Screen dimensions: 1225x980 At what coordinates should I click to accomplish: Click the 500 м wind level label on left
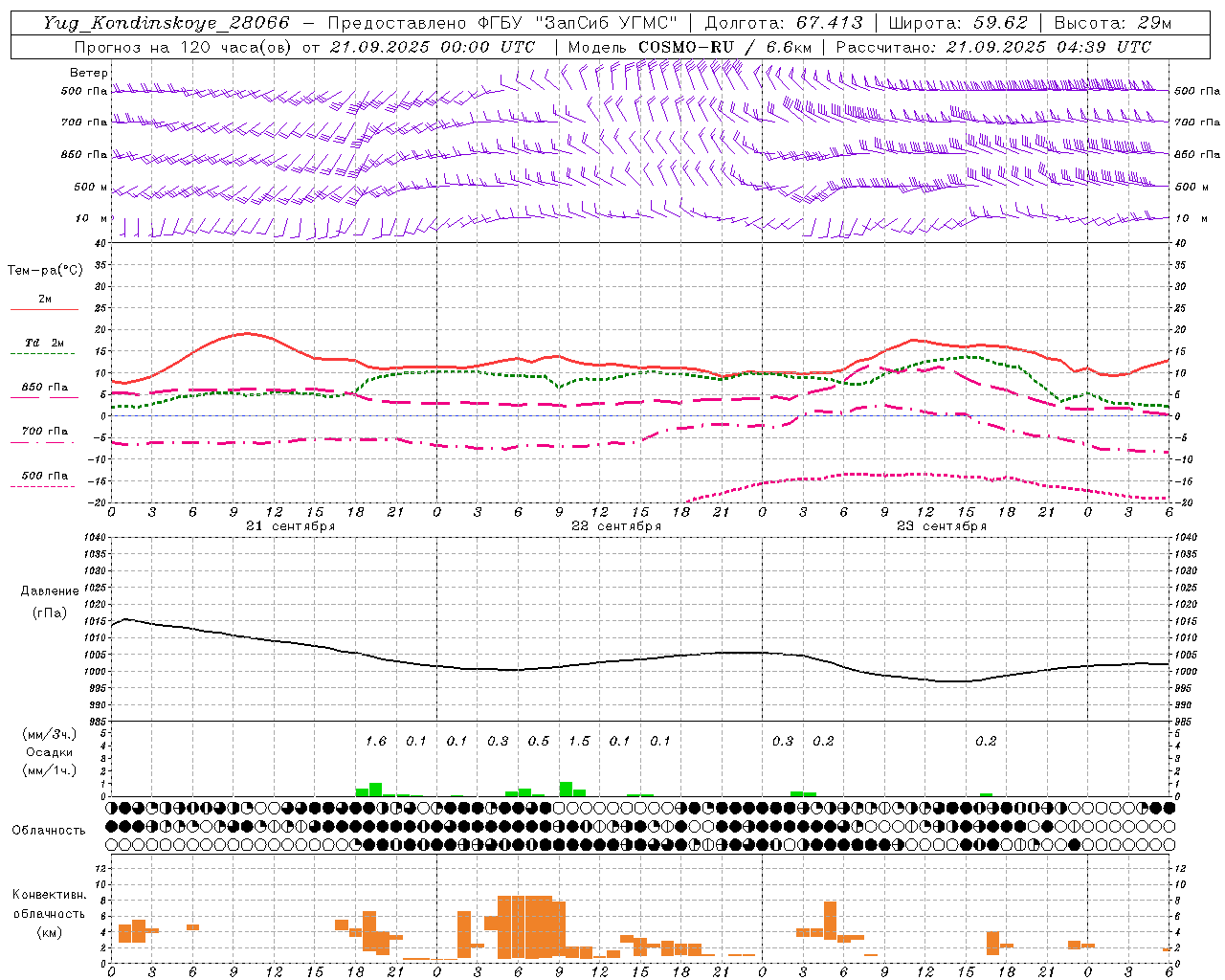click(91, 187)
